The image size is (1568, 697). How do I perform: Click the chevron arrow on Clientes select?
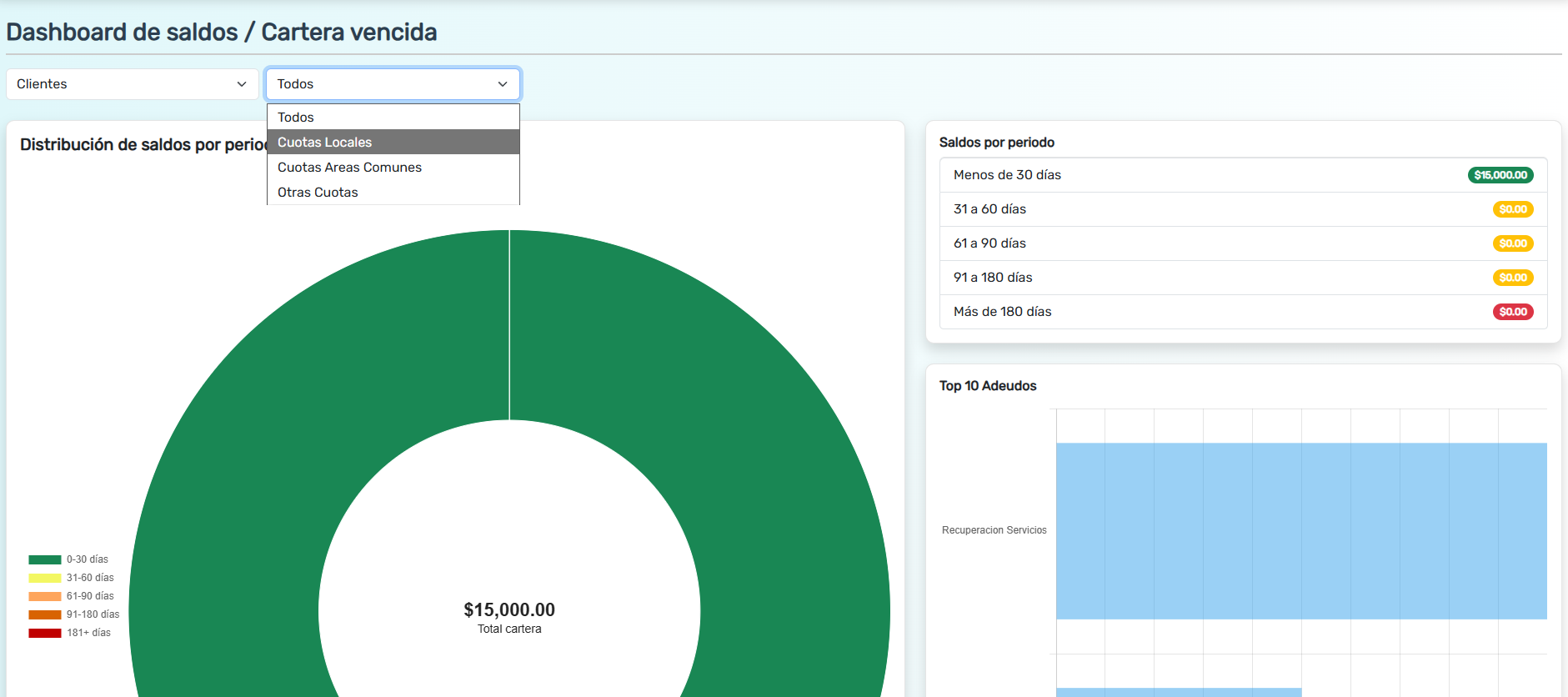pos(242,84)
